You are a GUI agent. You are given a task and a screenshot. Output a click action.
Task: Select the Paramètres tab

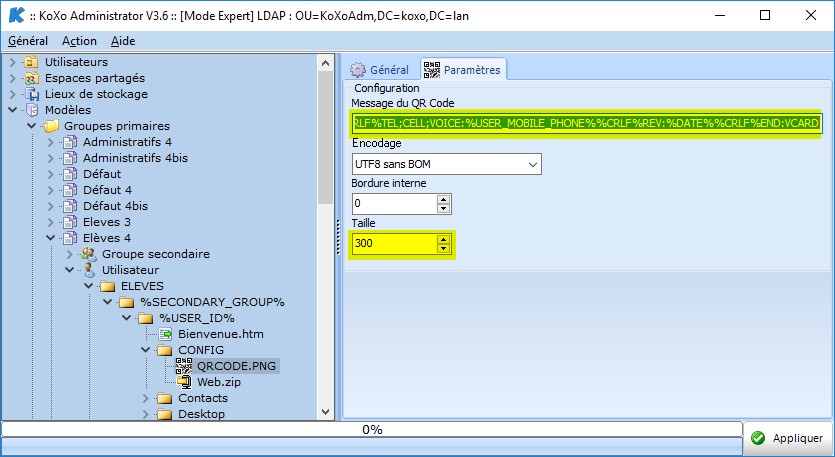(463, 69)
